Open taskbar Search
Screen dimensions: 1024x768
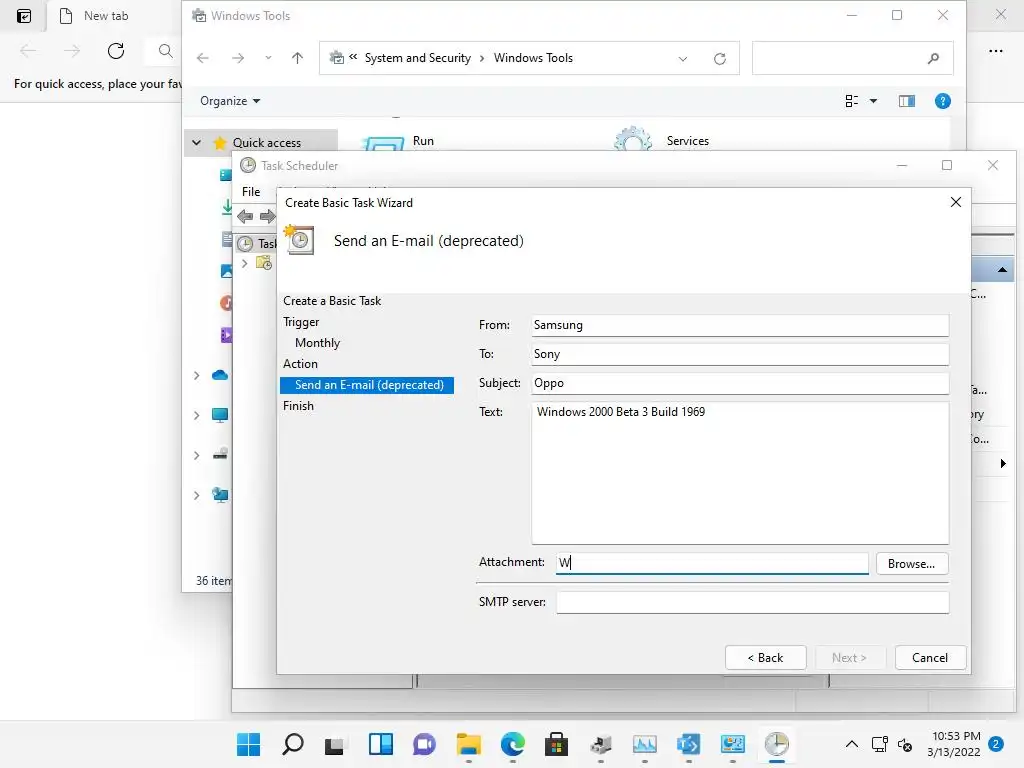click(x=293, y=744)
